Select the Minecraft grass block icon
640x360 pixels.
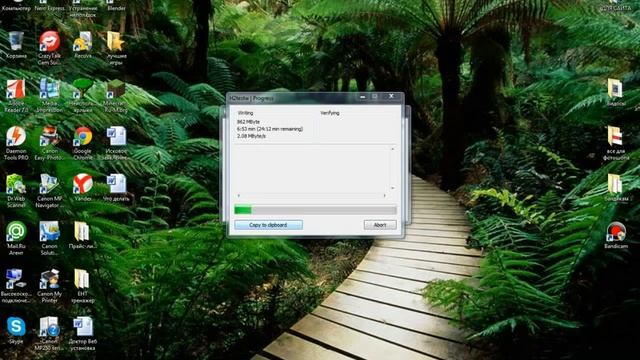[x=116, y=96]
